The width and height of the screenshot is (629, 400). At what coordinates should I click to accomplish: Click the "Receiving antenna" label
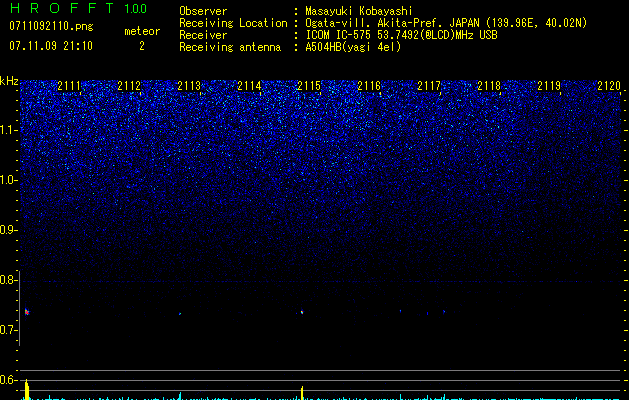click(230, 47)
